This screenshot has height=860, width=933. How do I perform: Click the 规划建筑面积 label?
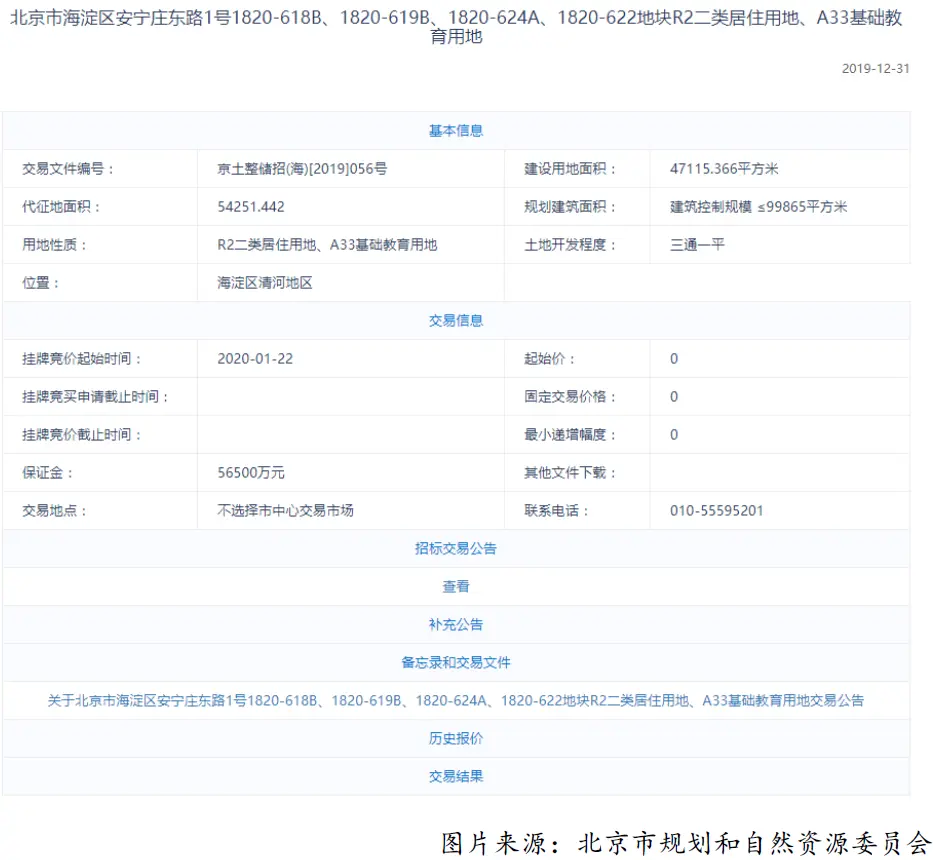pyautogui.click(x=570, y=207)
